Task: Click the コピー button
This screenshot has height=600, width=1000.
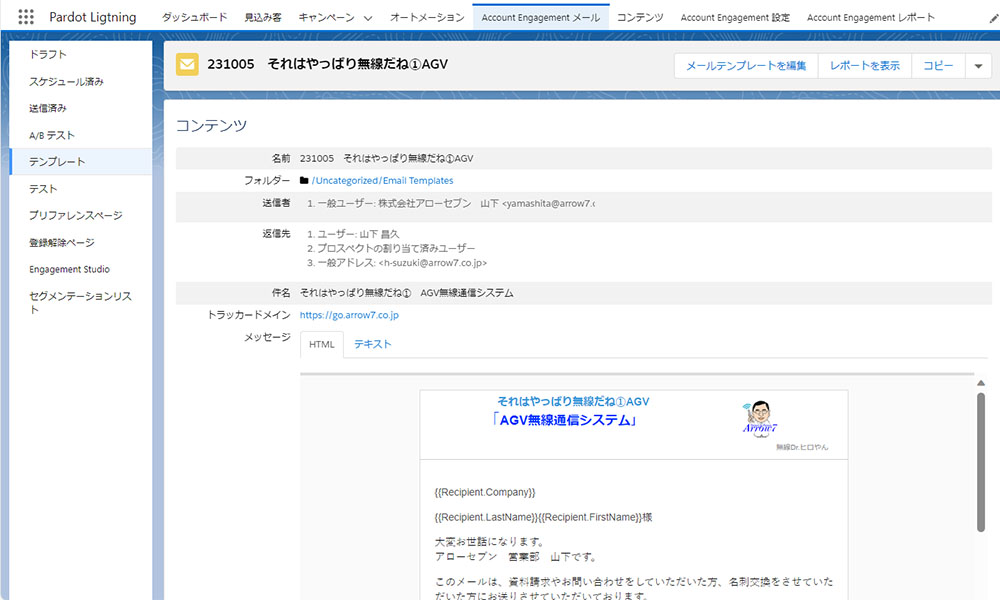Action: 938,66
